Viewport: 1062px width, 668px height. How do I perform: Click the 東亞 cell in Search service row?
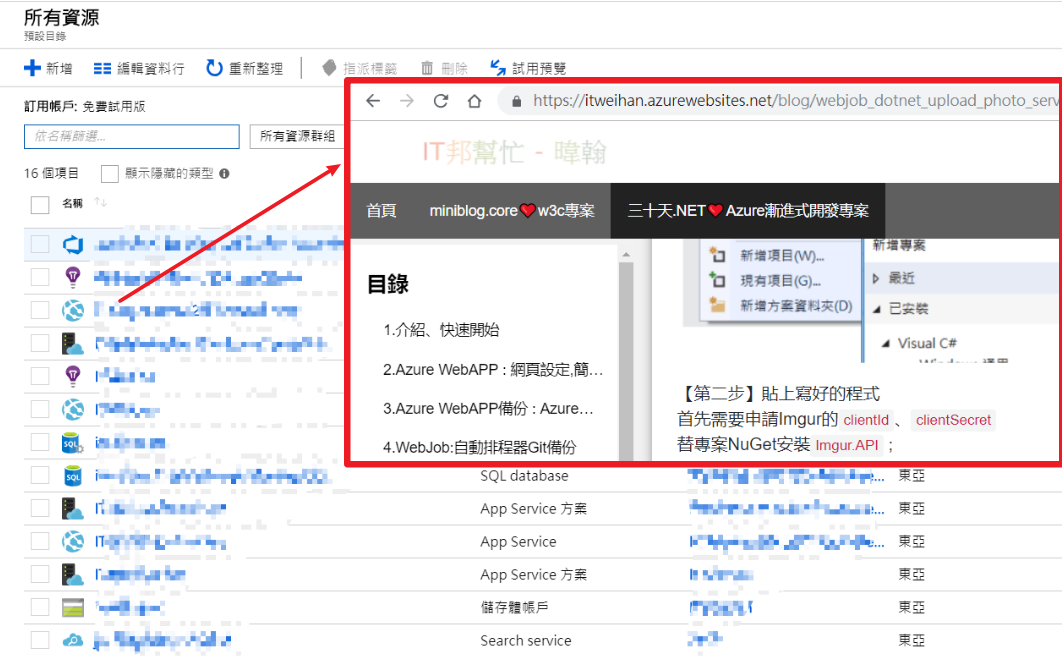pyautogui.click(x=911, y=640)
